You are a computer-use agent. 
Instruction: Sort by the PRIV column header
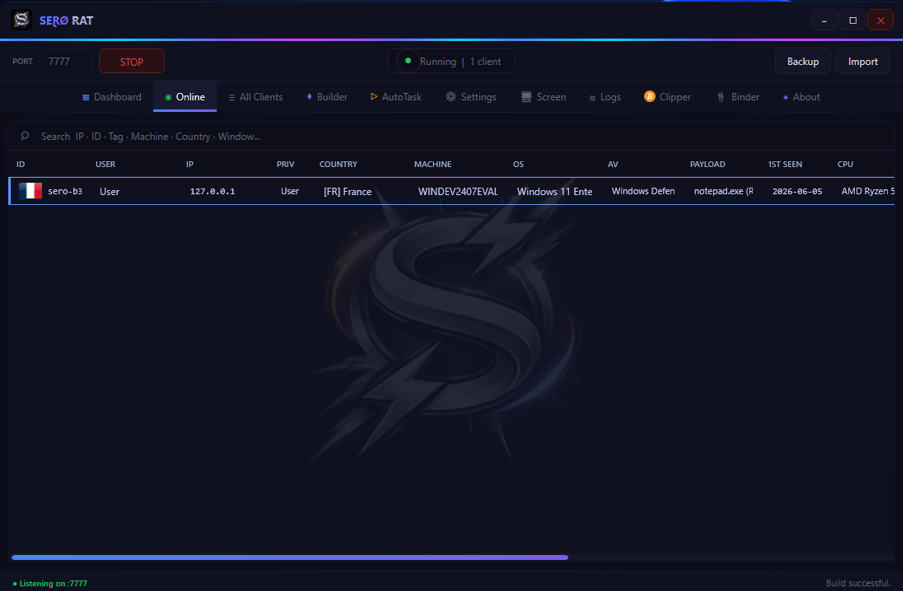(x=285, y=164)
